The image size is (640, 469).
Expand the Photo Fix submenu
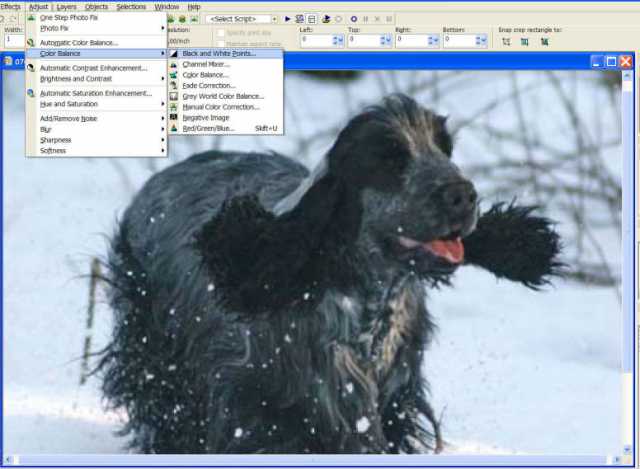[x=96, y=28]
